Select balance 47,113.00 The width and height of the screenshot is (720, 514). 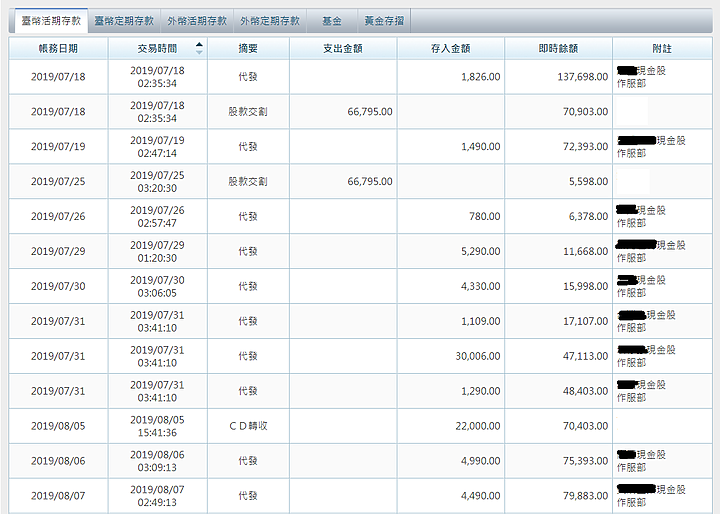tap(585, 356)
